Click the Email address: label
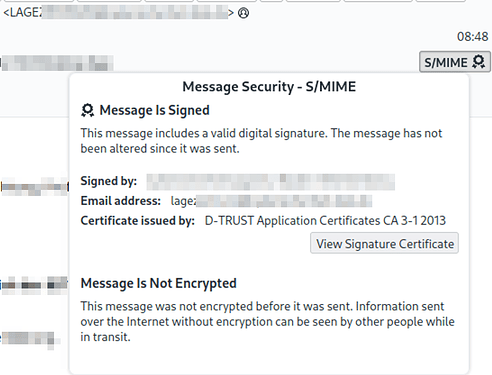 121,201
